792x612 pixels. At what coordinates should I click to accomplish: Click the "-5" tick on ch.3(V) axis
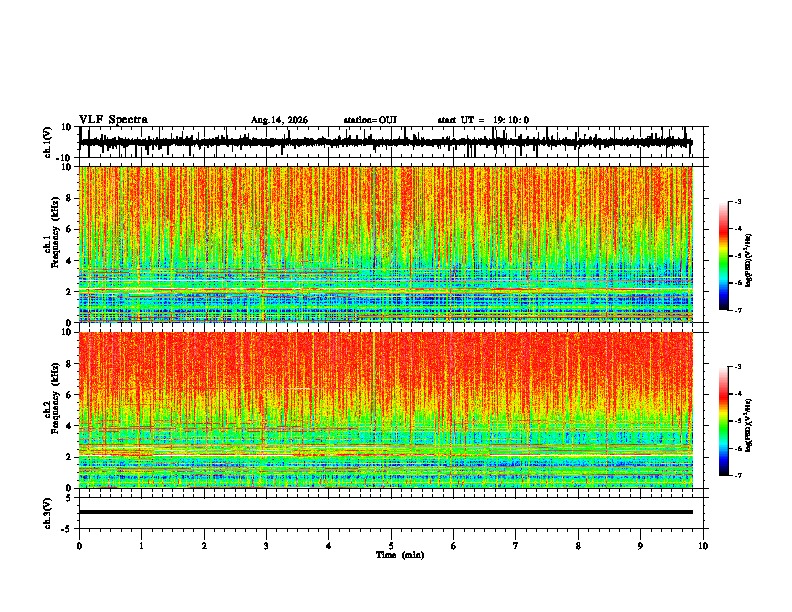pos(67,529)
